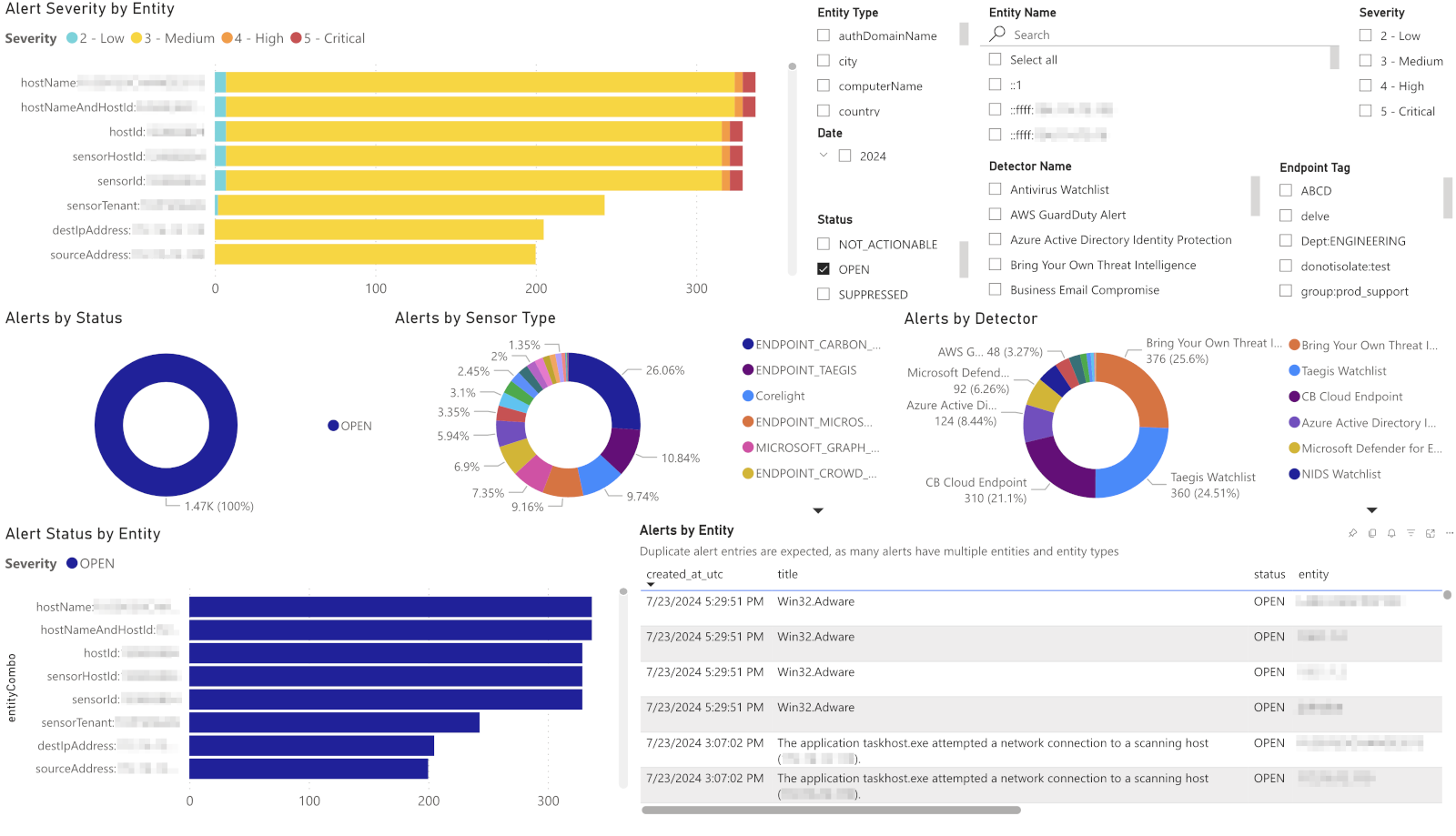This screenshot has width=1456, height=836.
Task: Tick Select all in Entity Name
Action: click(996, 59)
